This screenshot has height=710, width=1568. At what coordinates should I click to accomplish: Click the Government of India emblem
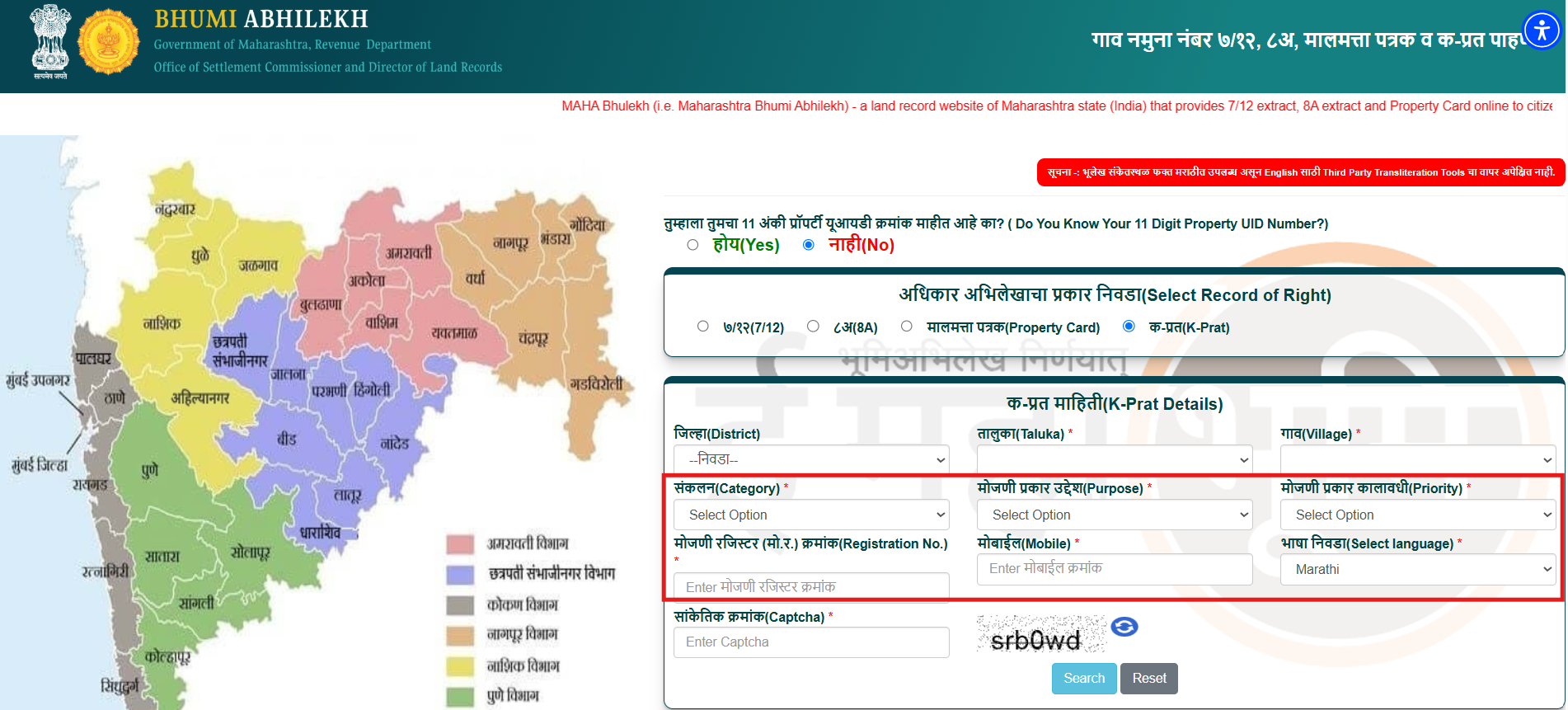pyautogui.click(x=50, y=42)
